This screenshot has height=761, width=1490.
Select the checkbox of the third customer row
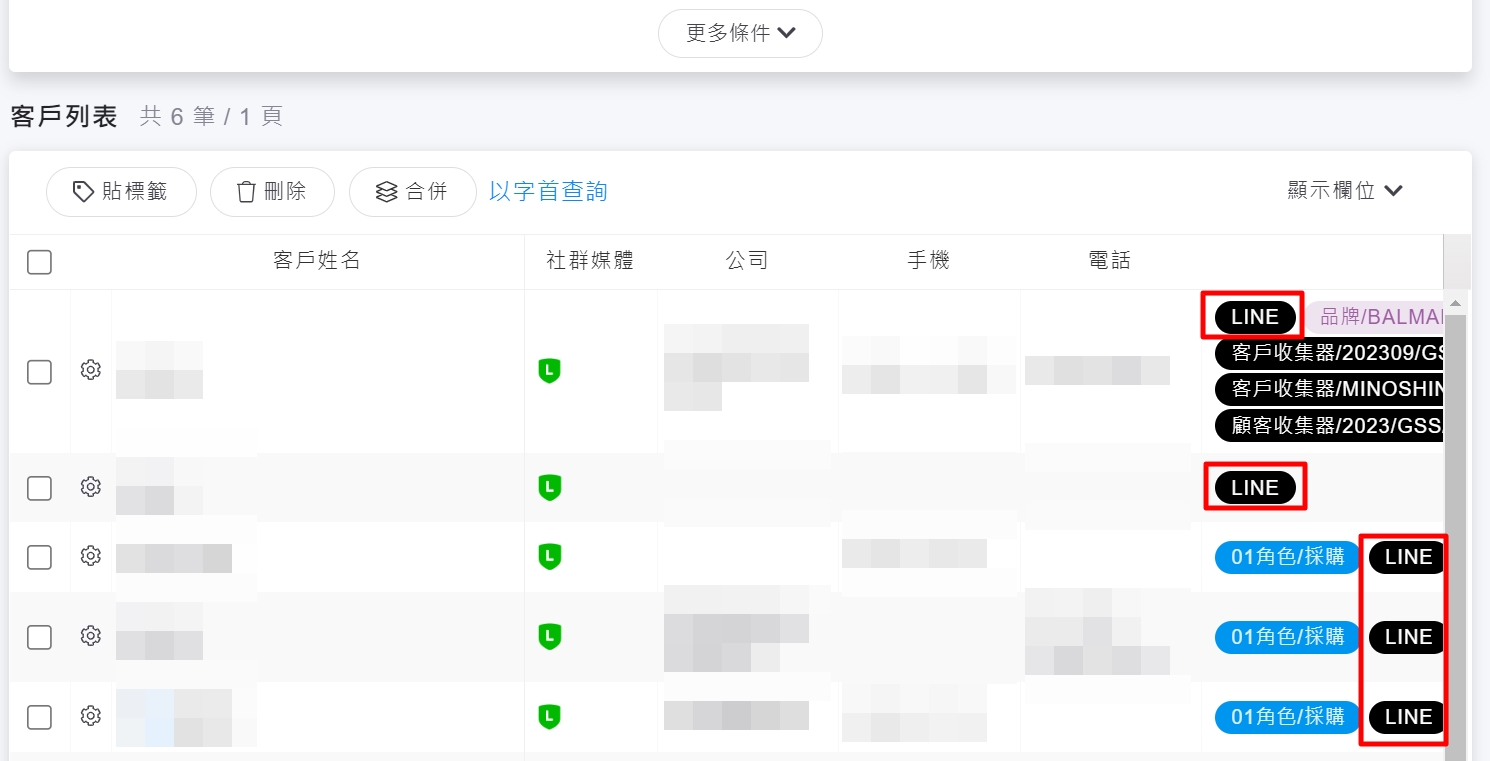[39, 557]
